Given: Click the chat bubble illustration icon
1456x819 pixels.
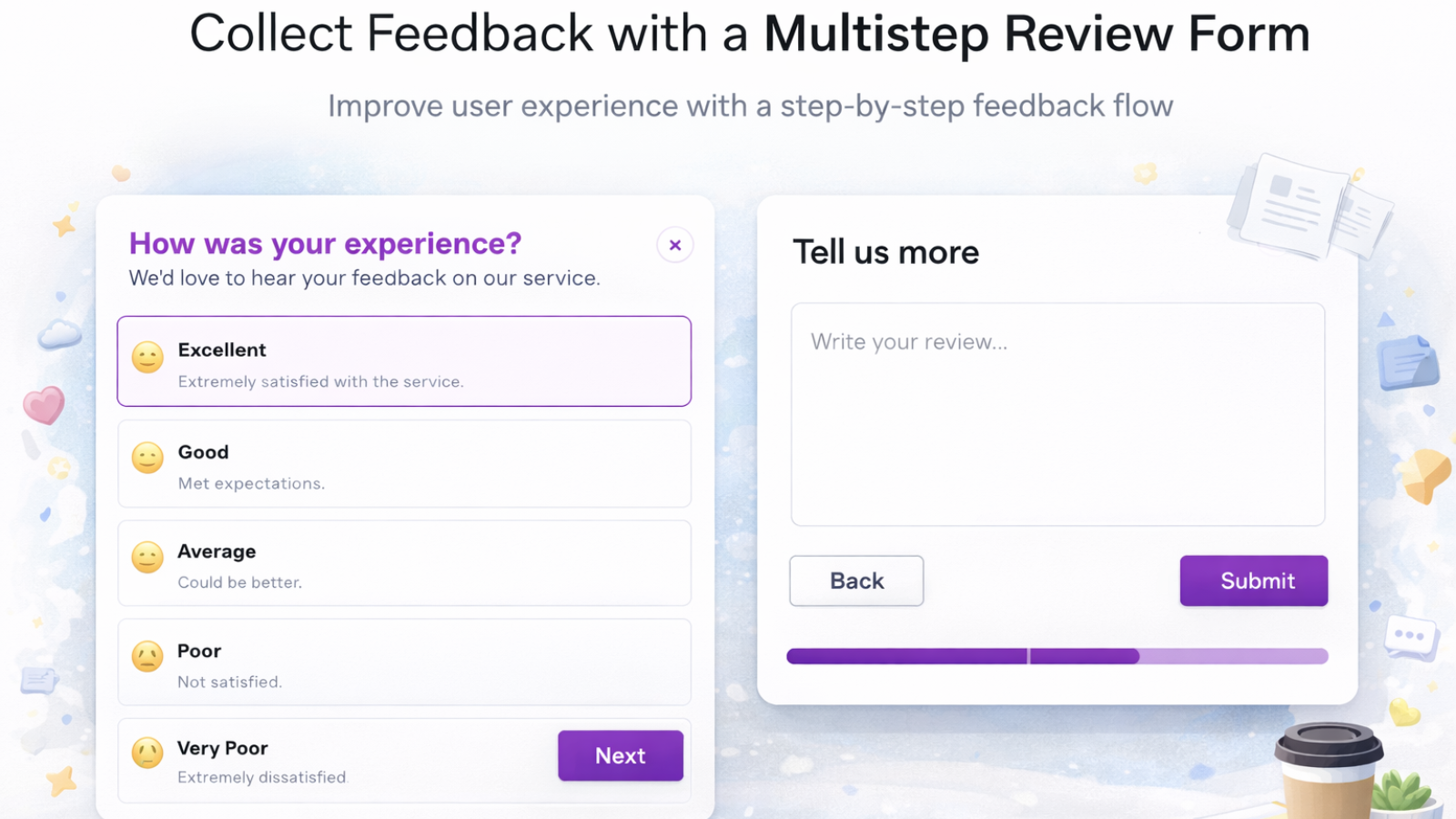Looking at the screenshot, I should point(1410,637).
